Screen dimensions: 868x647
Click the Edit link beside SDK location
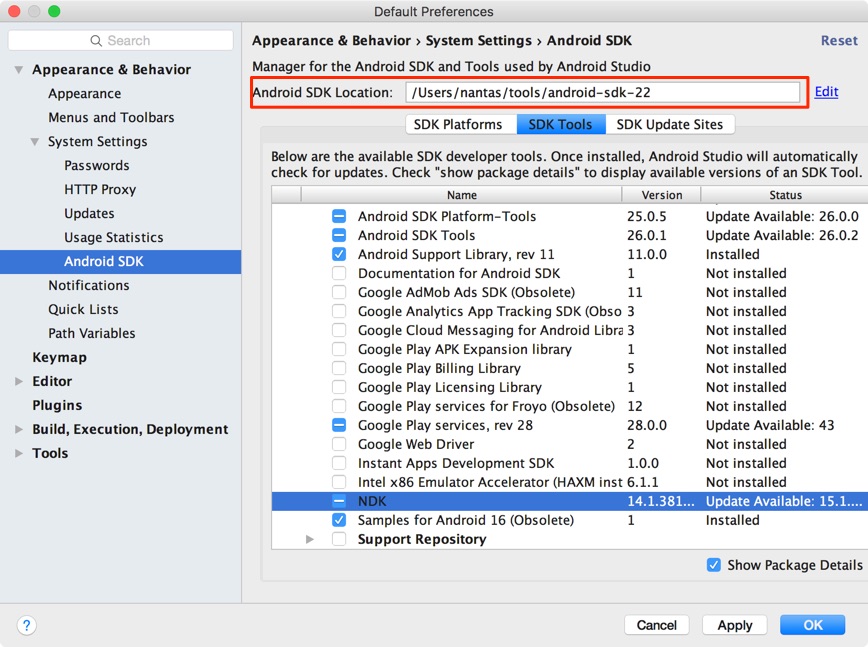[x=825, y=91]
